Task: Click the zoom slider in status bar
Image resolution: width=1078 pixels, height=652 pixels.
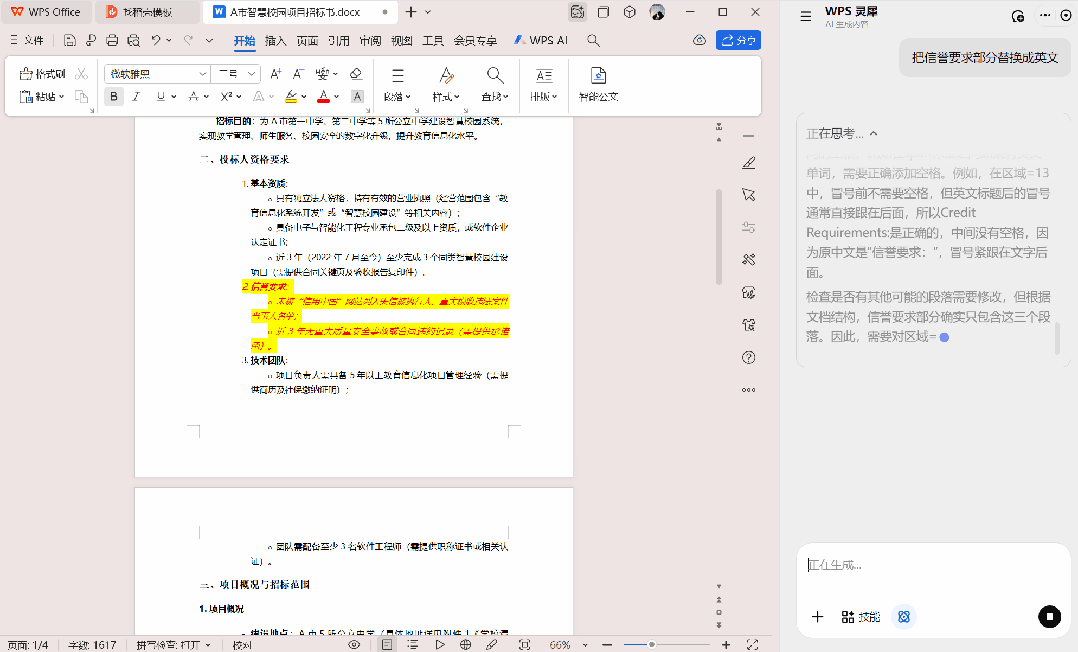Action: pos(652,645)
